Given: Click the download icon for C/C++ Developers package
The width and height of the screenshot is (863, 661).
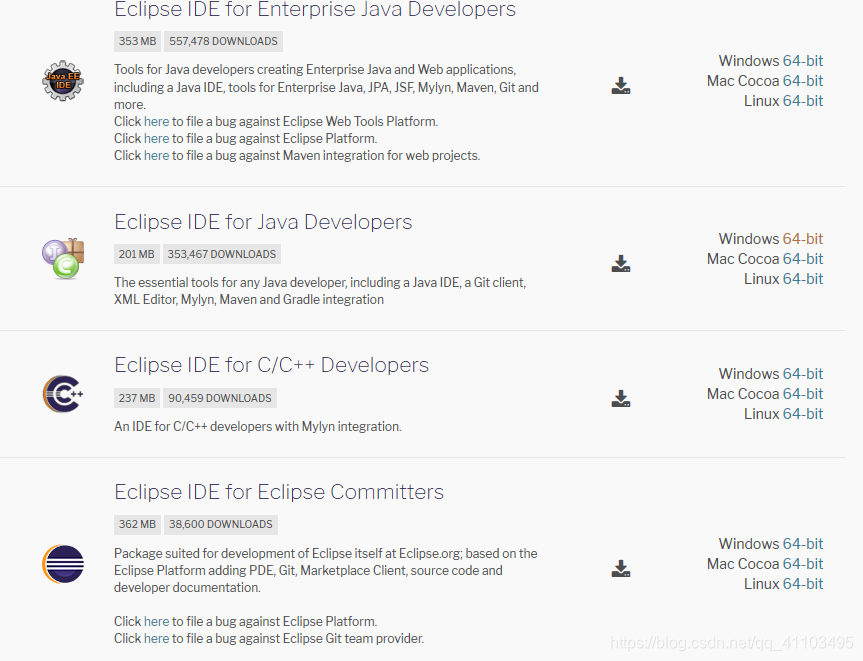Looking at the screenshot, I should [x=620, y=399].
